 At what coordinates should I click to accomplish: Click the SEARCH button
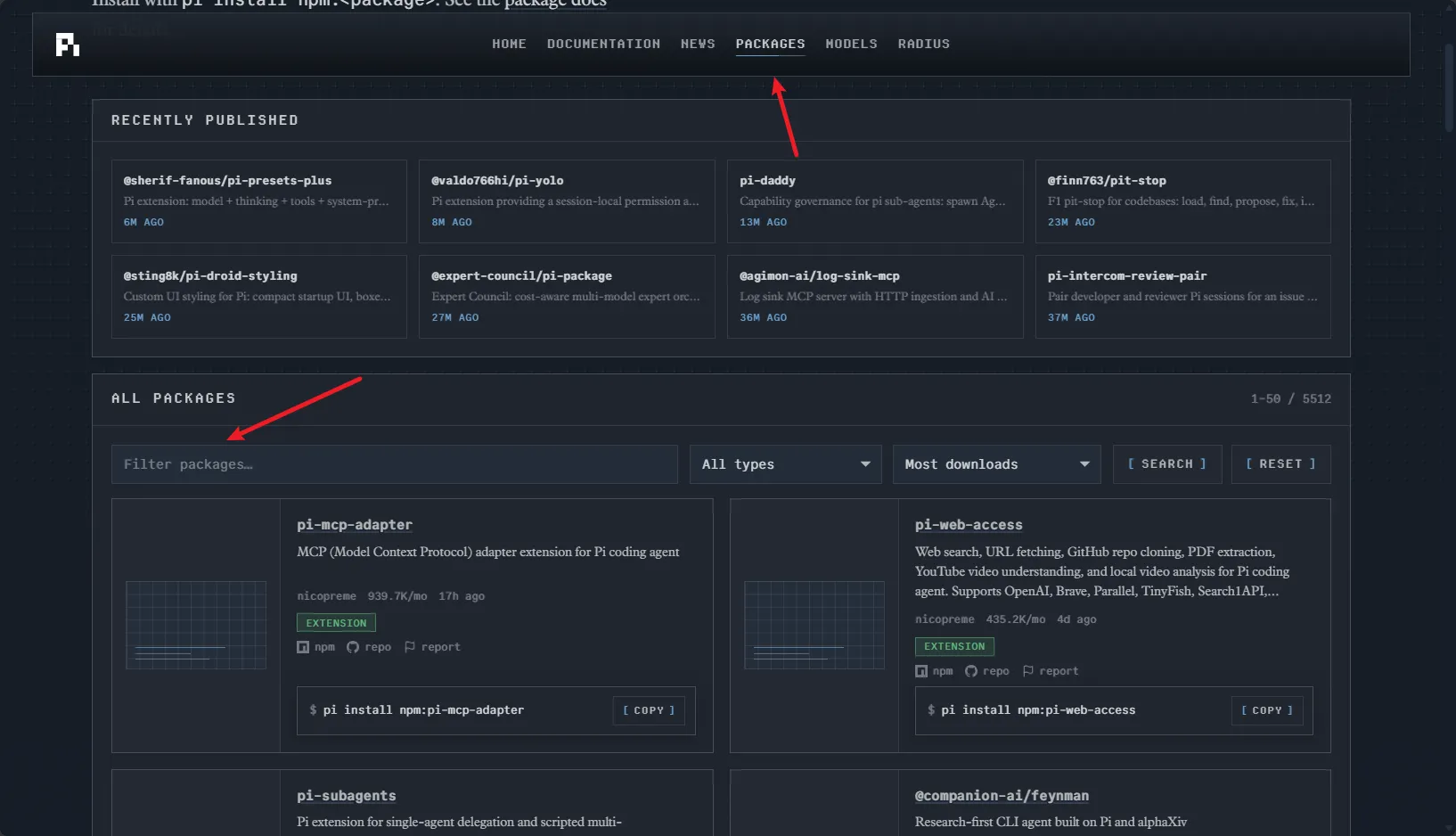click(1166, 464)
